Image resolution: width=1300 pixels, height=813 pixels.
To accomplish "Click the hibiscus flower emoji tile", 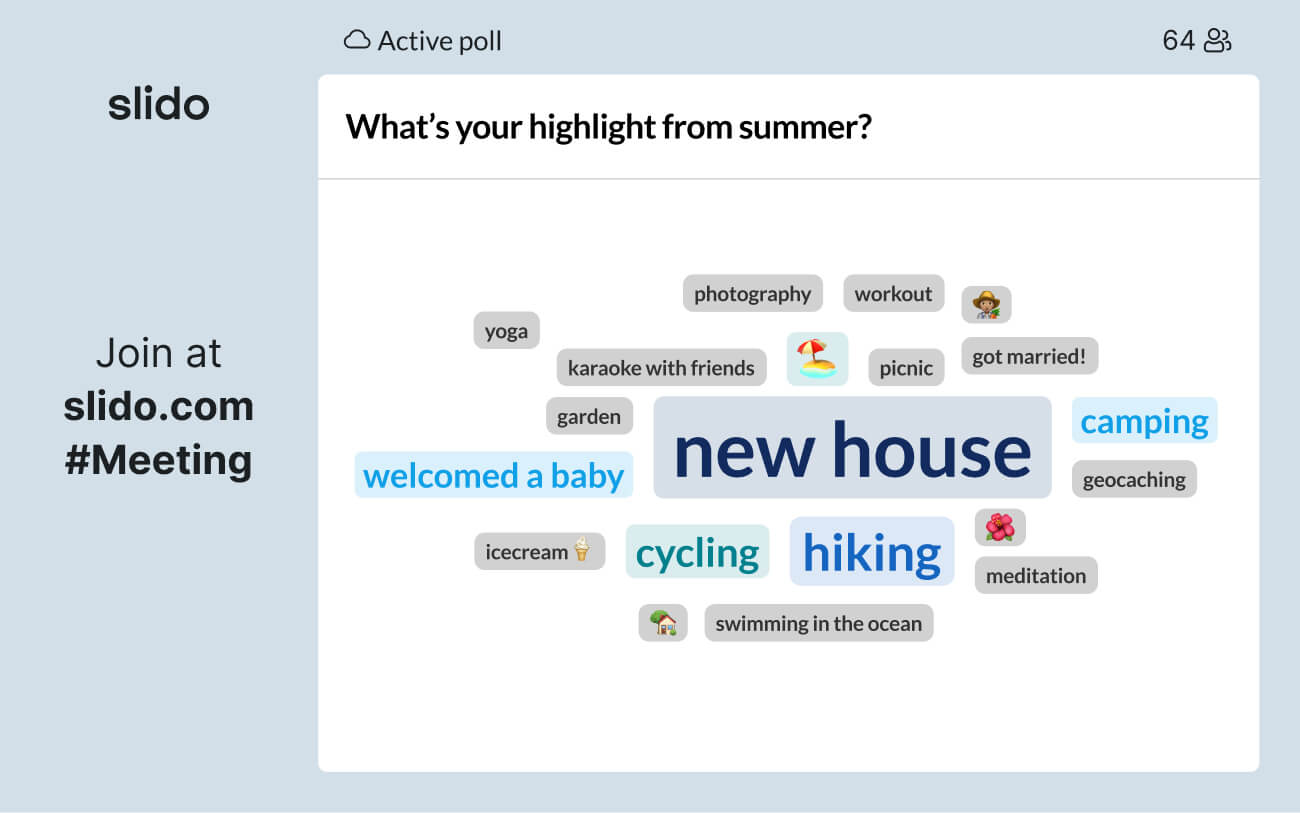I will point(1000,527).
